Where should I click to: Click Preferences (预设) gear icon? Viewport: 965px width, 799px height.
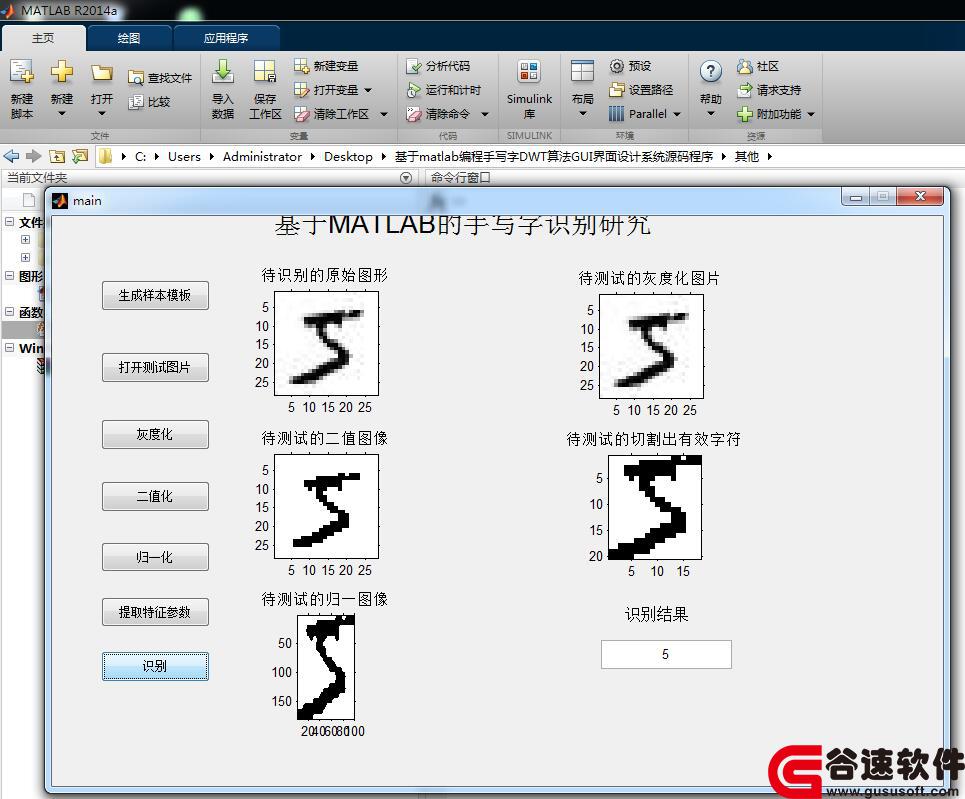pos(617,65)
